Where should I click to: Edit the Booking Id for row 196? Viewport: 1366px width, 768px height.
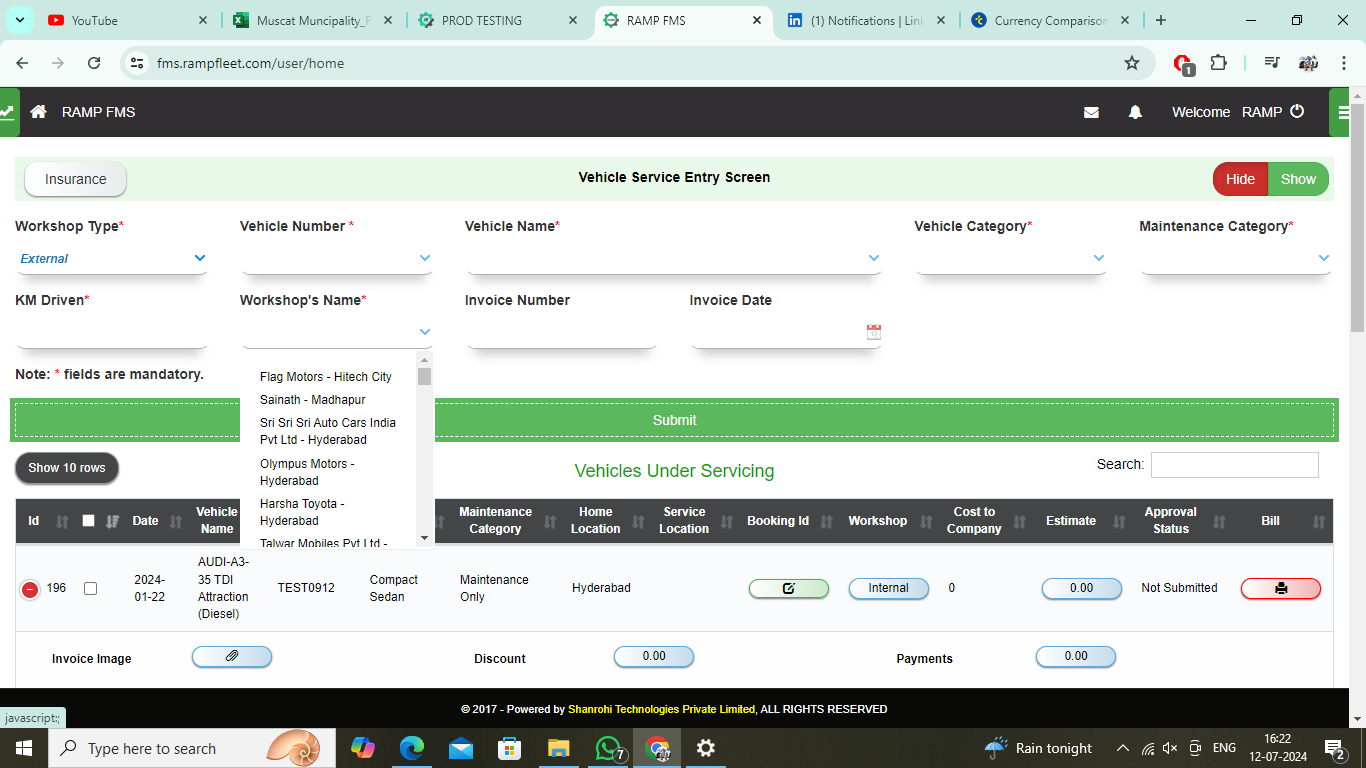coord(788,588)
